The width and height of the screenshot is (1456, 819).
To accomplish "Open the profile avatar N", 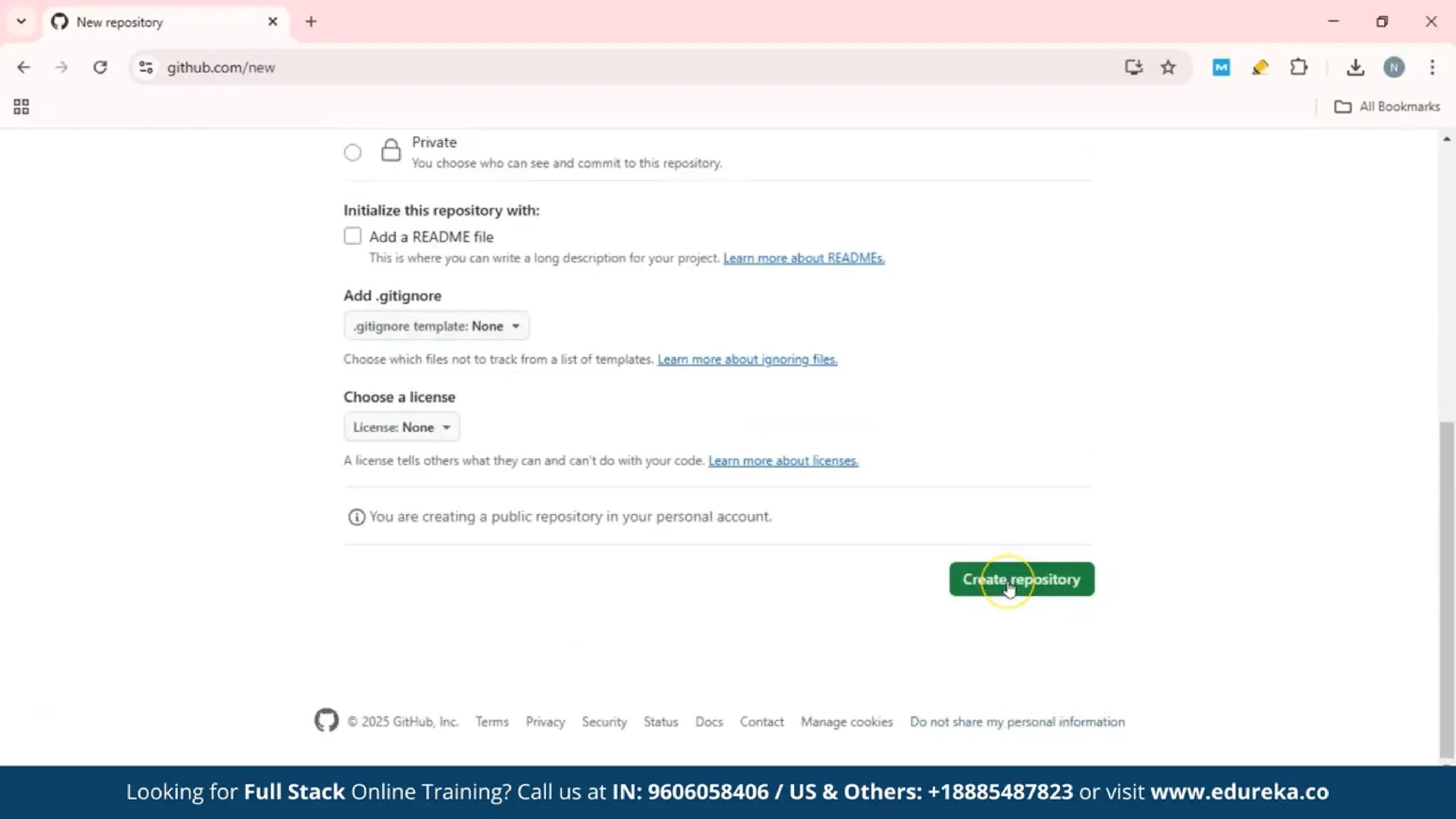I will pos(1394,67).
